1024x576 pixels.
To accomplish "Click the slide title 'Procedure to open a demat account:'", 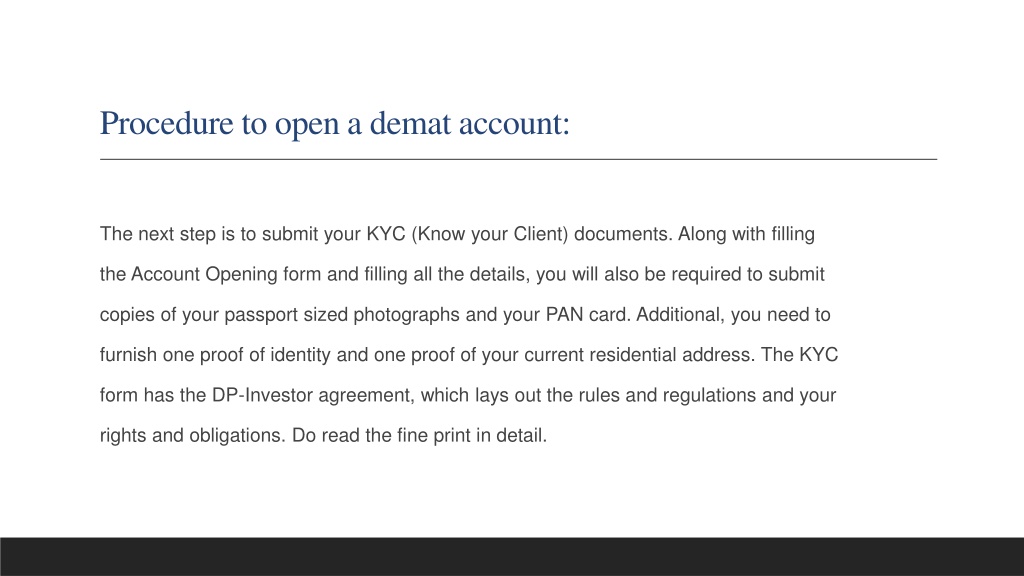I will (334, 124).
